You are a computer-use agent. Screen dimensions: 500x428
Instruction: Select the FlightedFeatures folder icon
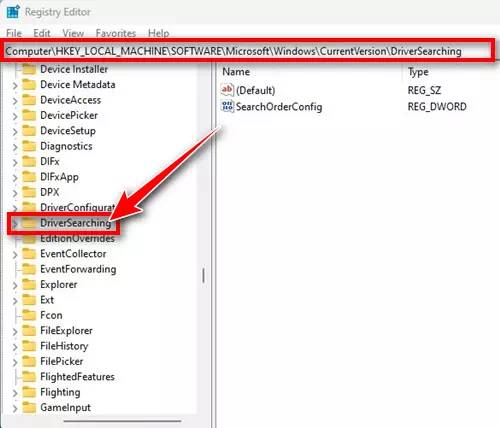click(29, 377)
